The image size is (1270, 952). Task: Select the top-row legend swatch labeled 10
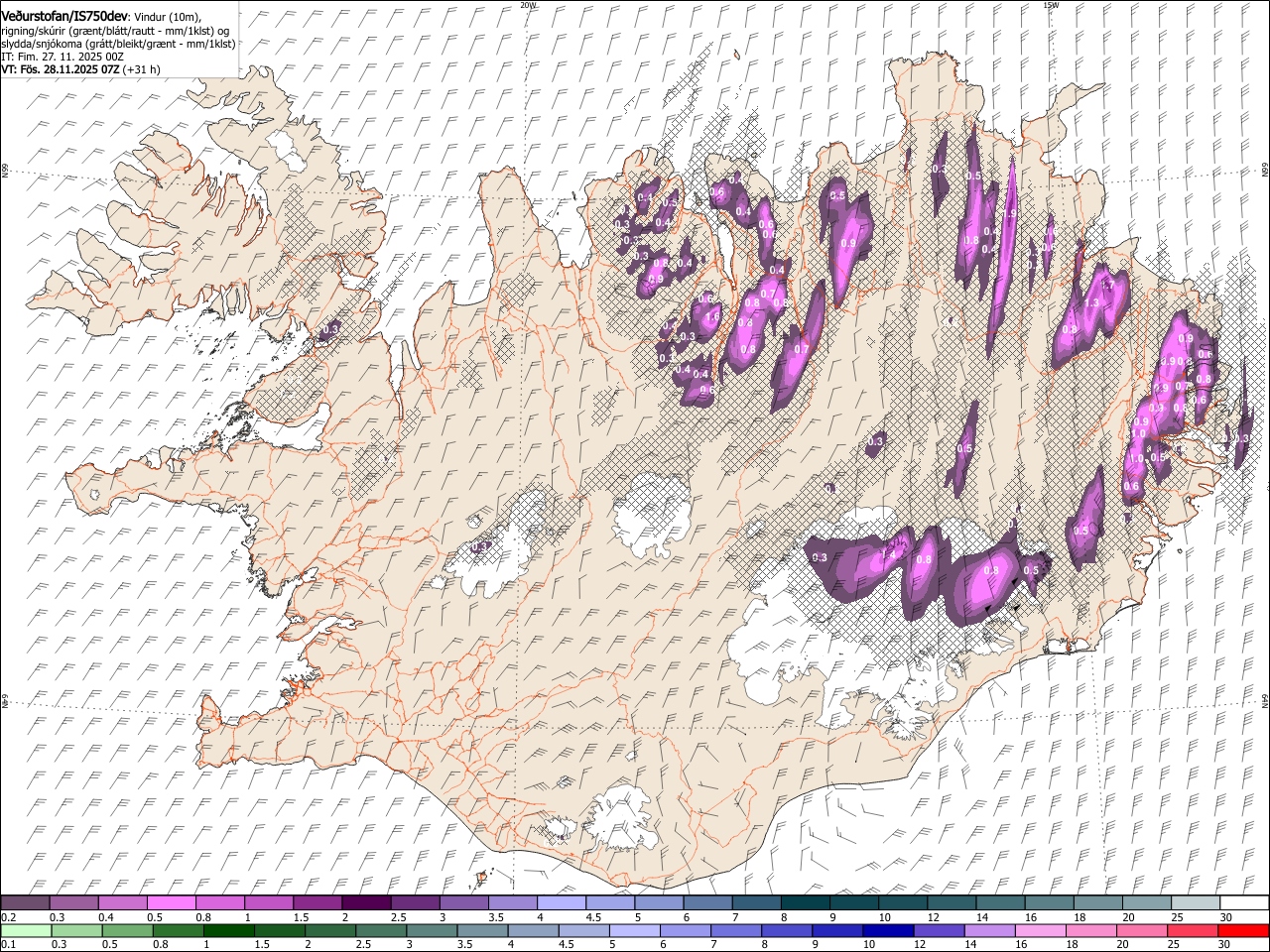click(903, 903)
